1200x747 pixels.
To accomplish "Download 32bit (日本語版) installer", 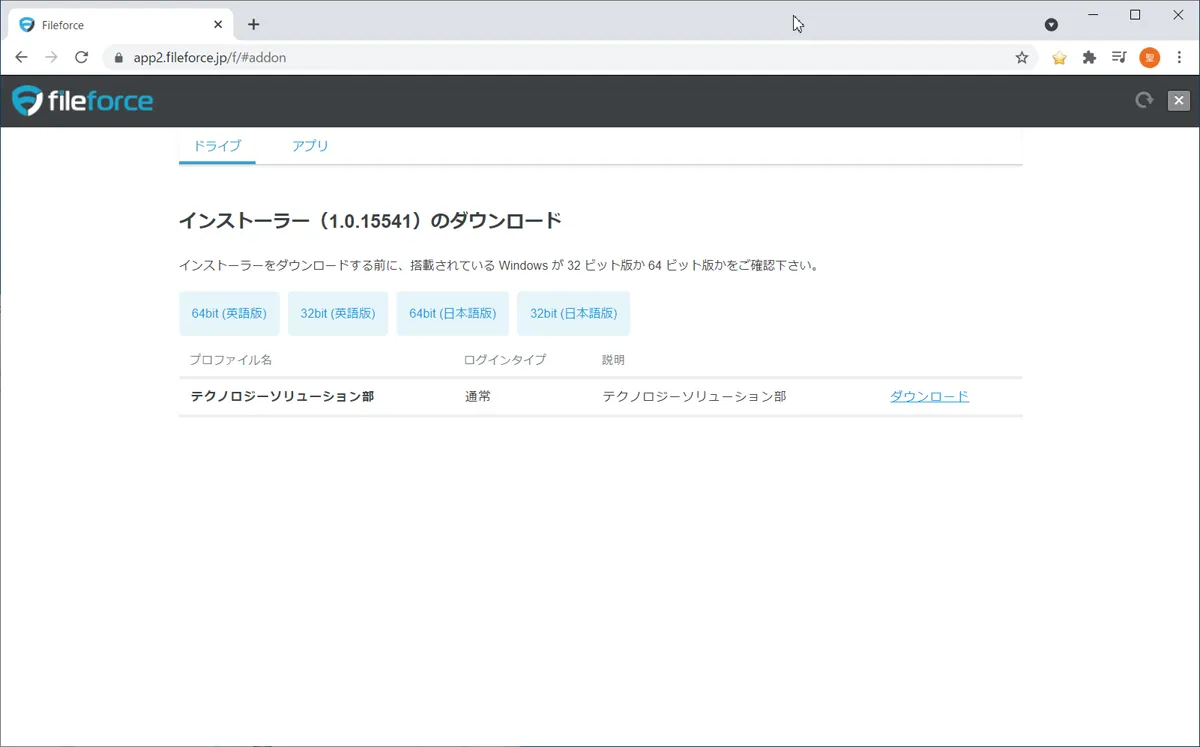I will 573,313.
